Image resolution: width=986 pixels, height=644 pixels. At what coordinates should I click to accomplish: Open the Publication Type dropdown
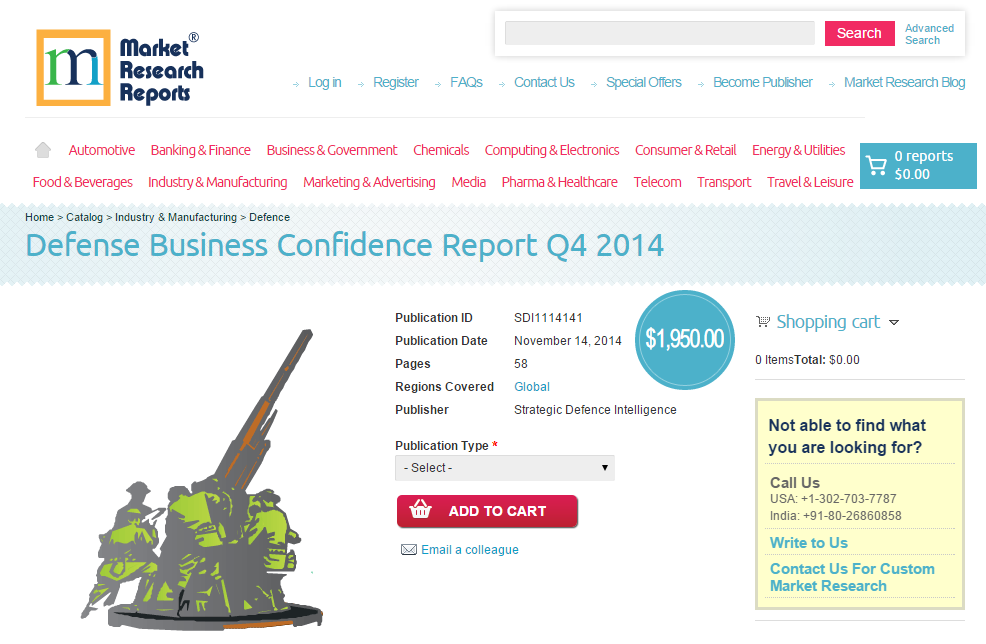(x=505, y=468)
